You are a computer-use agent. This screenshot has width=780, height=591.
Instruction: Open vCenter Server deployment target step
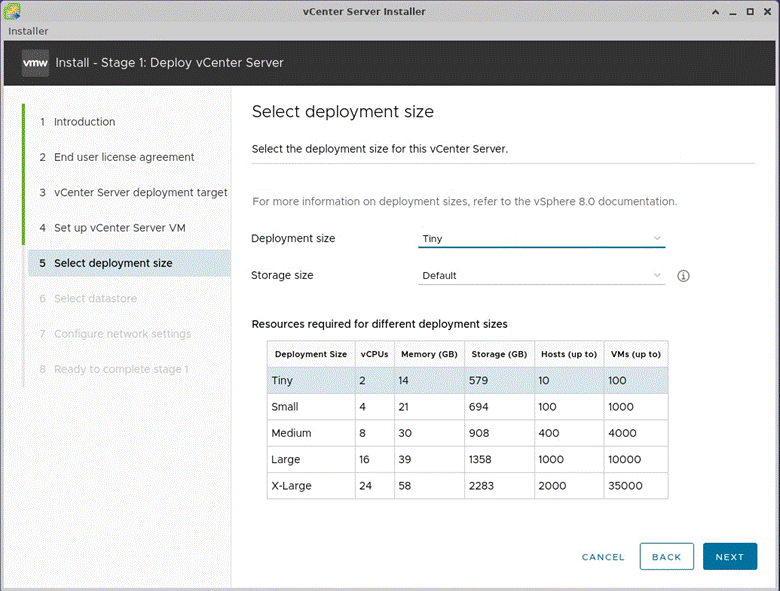140,193
